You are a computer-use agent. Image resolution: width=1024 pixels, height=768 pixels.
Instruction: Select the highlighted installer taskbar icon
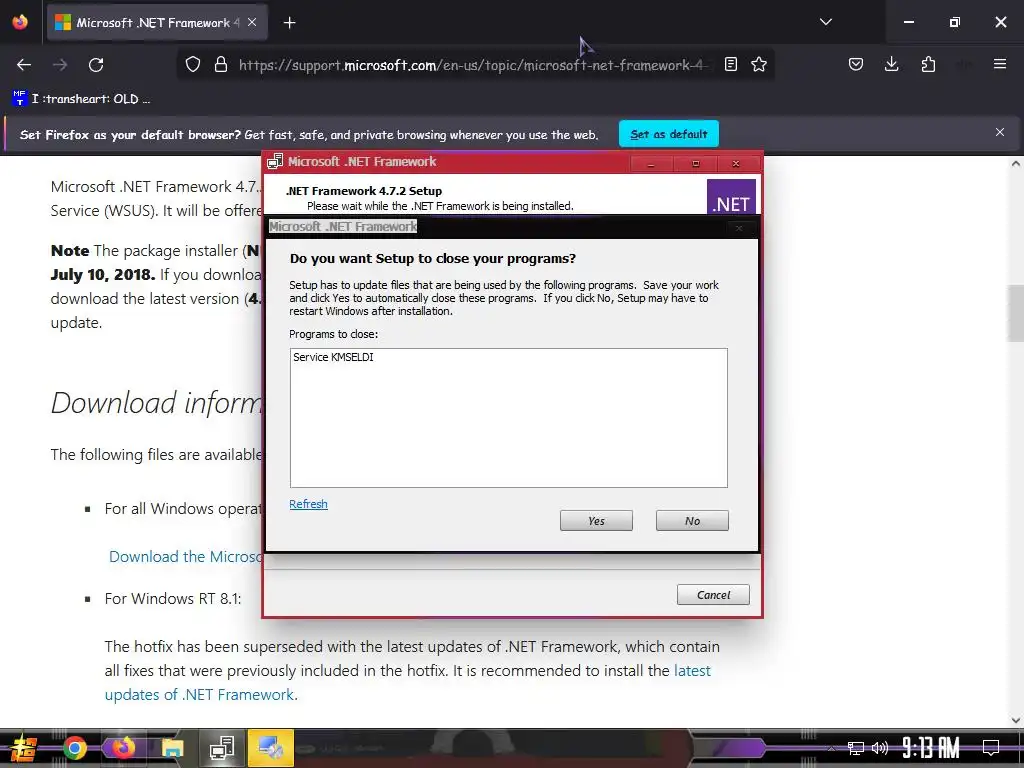click(x=270, y=748)
